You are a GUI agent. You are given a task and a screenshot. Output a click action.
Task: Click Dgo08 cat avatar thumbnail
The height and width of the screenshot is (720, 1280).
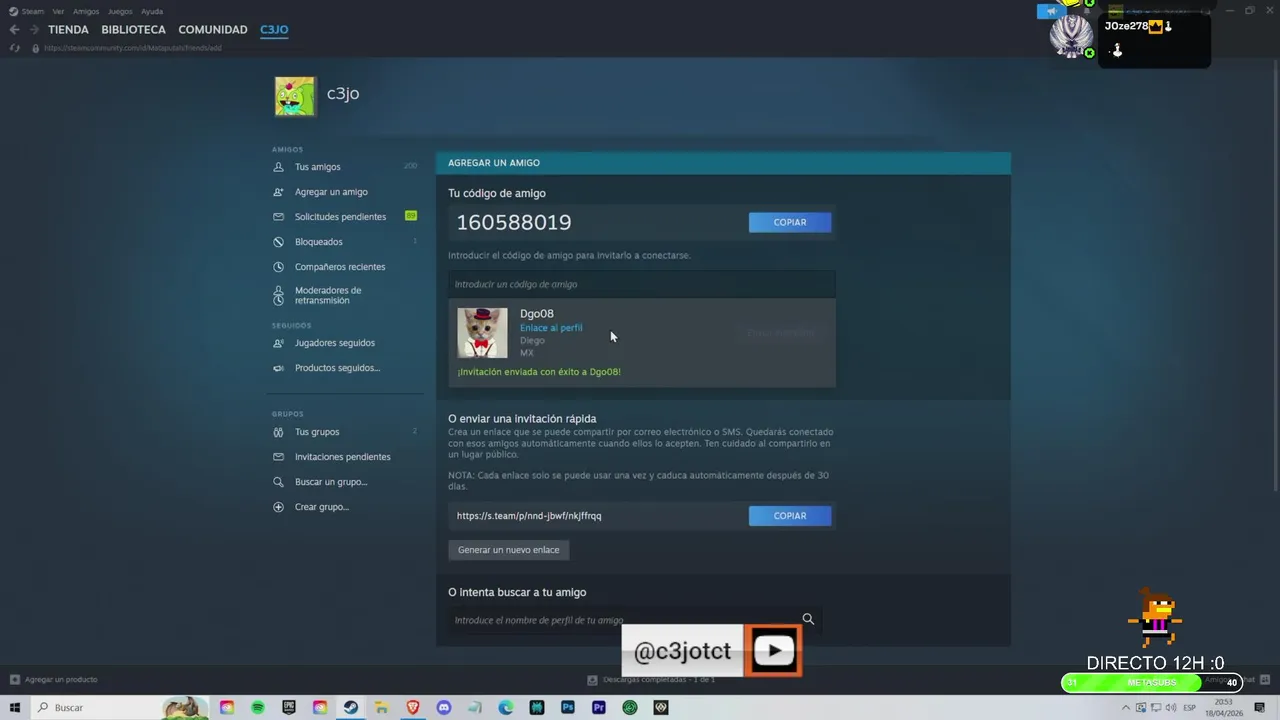click(x=482, y=333)
